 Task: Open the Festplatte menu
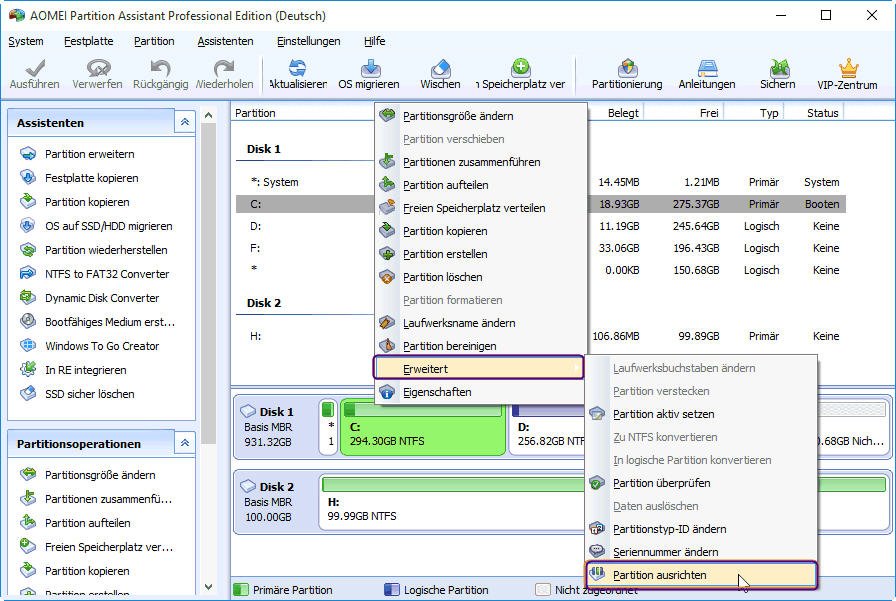(89, 41)
